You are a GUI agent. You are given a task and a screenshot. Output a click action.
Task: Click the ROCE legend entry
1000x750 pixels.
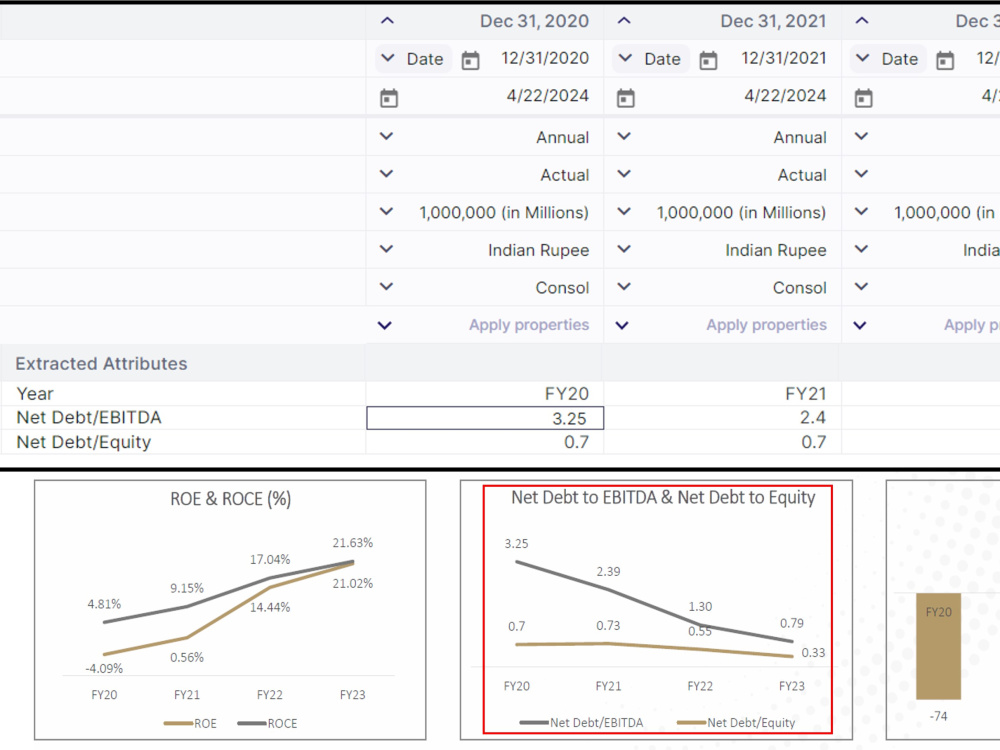coord(268,723)
